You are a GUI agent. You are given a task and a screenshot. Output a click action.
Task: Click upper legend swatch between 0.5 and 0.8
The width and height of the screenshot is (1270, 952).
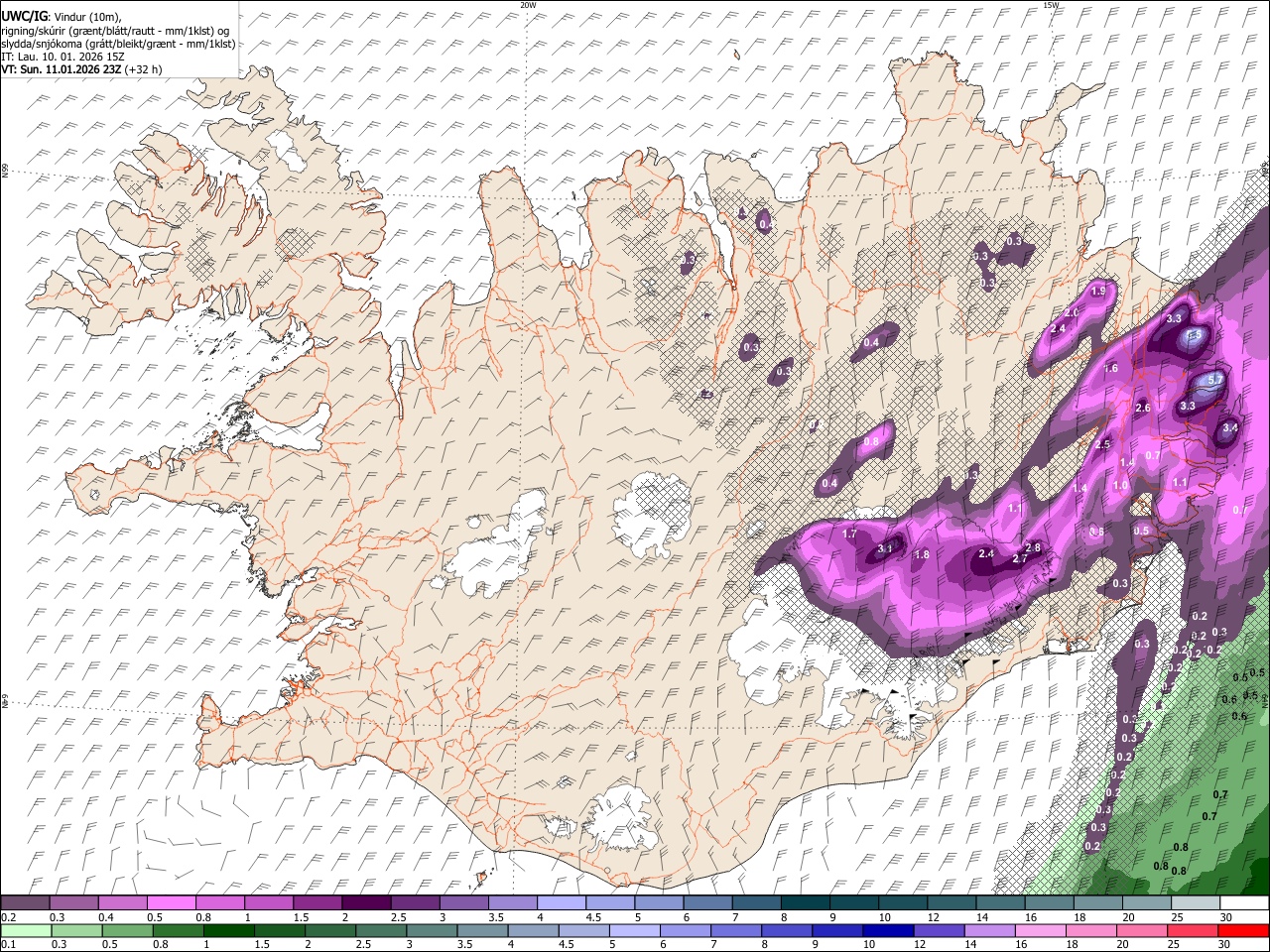click(x=171, y=903)
